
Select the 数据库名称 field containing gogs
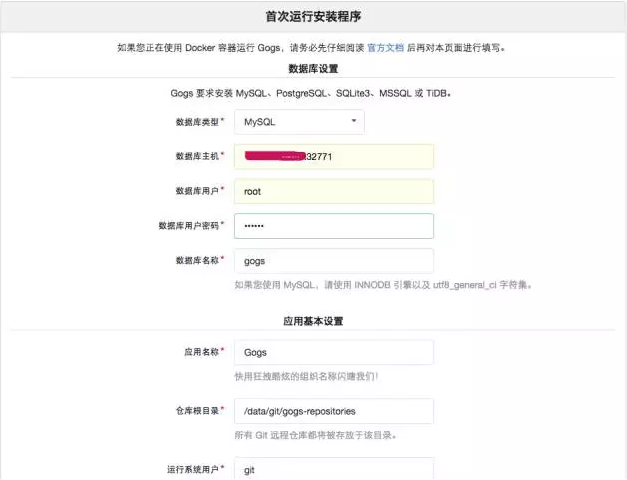334,261
